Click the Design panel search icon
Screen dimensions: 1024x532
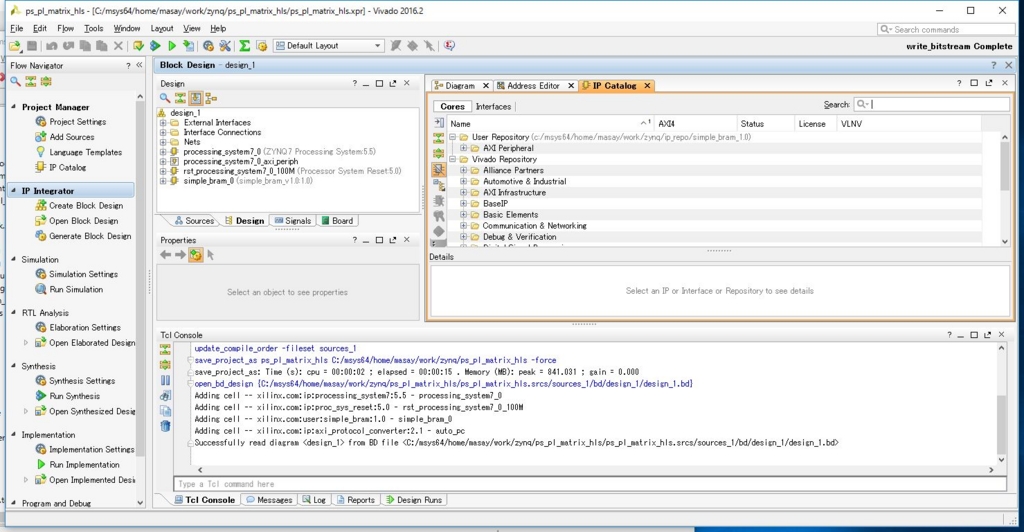click(x=165, y=98)
